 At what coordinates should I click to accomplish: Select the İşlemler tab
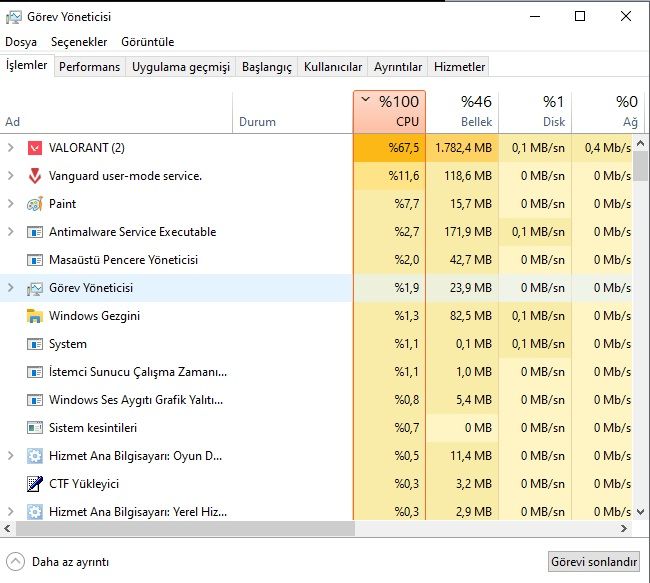pyautogui.click(x=27, y=65)
